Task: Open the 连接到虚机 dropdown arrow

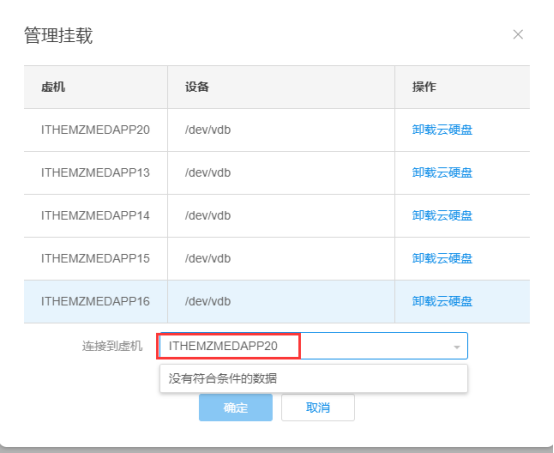Action: click(456, 347)
